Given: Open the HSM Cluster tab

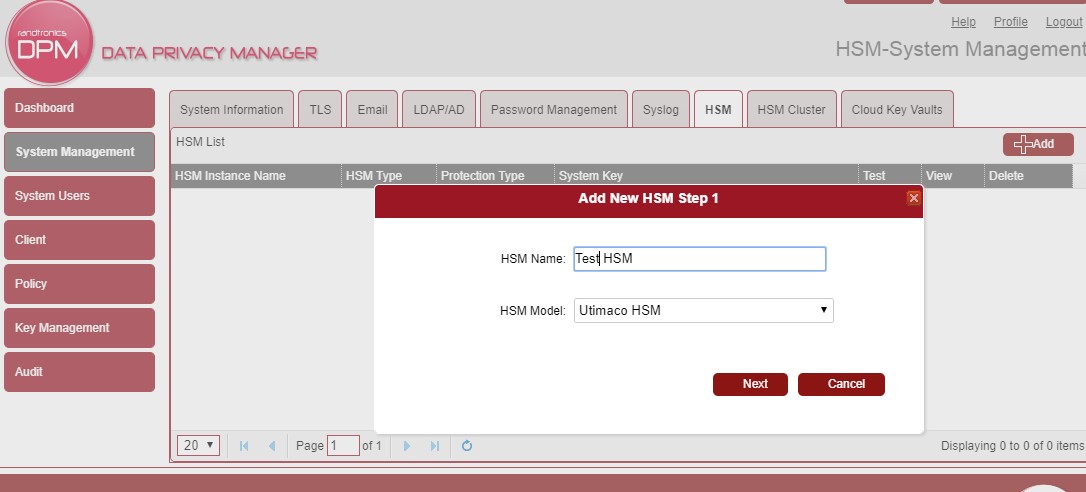Looking at the screenshot, I should 792,109.
